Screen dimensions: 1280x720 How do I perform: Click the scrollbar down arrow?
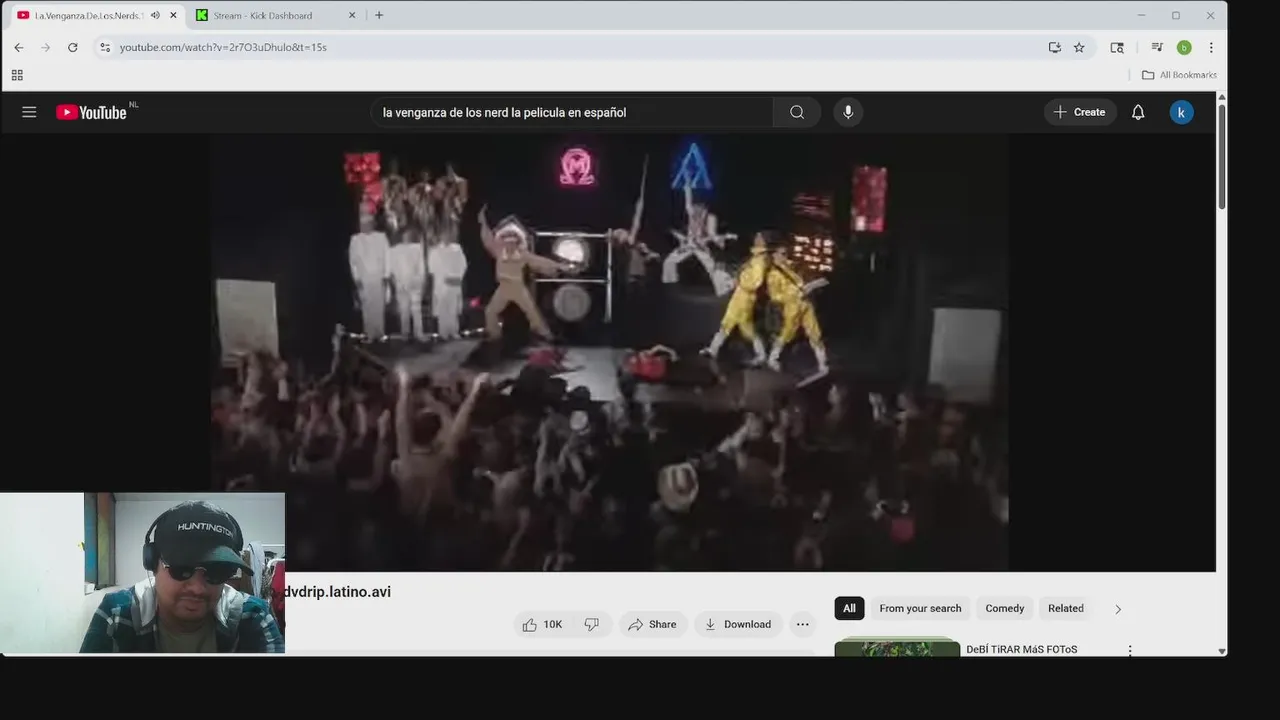(1221, 651)
